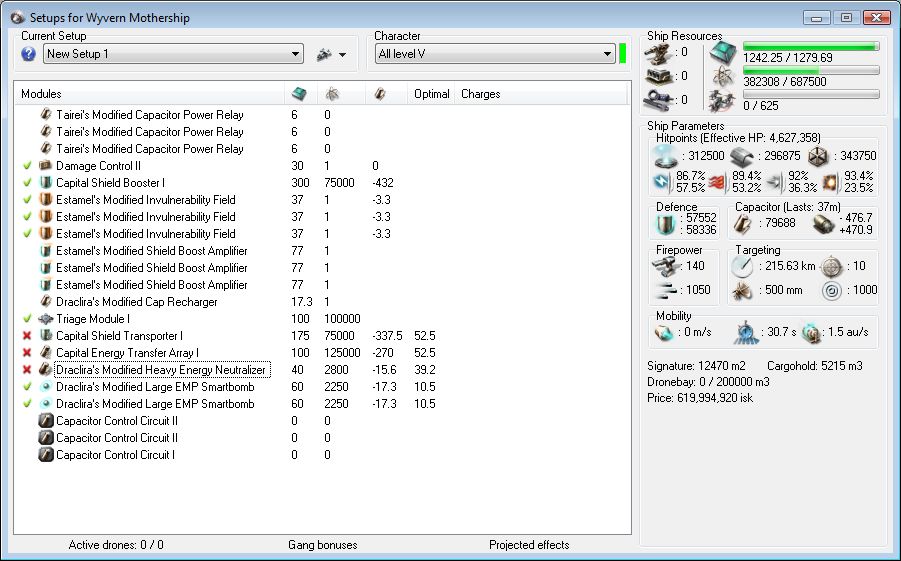Click the CPU icon in Ship Resources
This screenshot has width=901, height=561.
[x=722, y=53]
